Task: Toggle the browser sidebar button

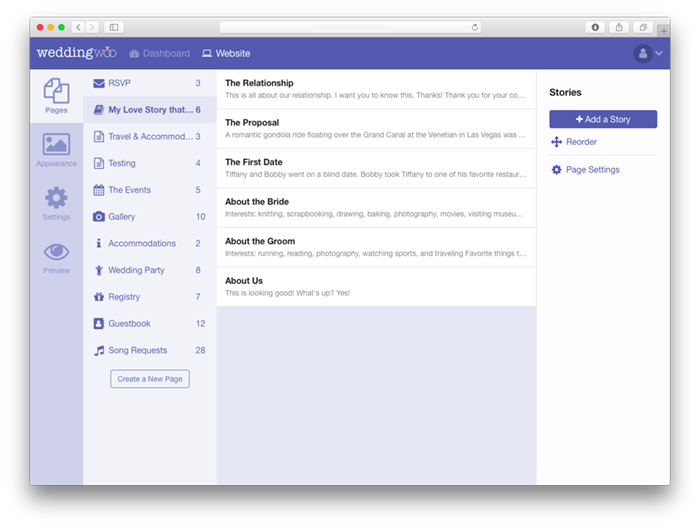Action: pos(114,27)
